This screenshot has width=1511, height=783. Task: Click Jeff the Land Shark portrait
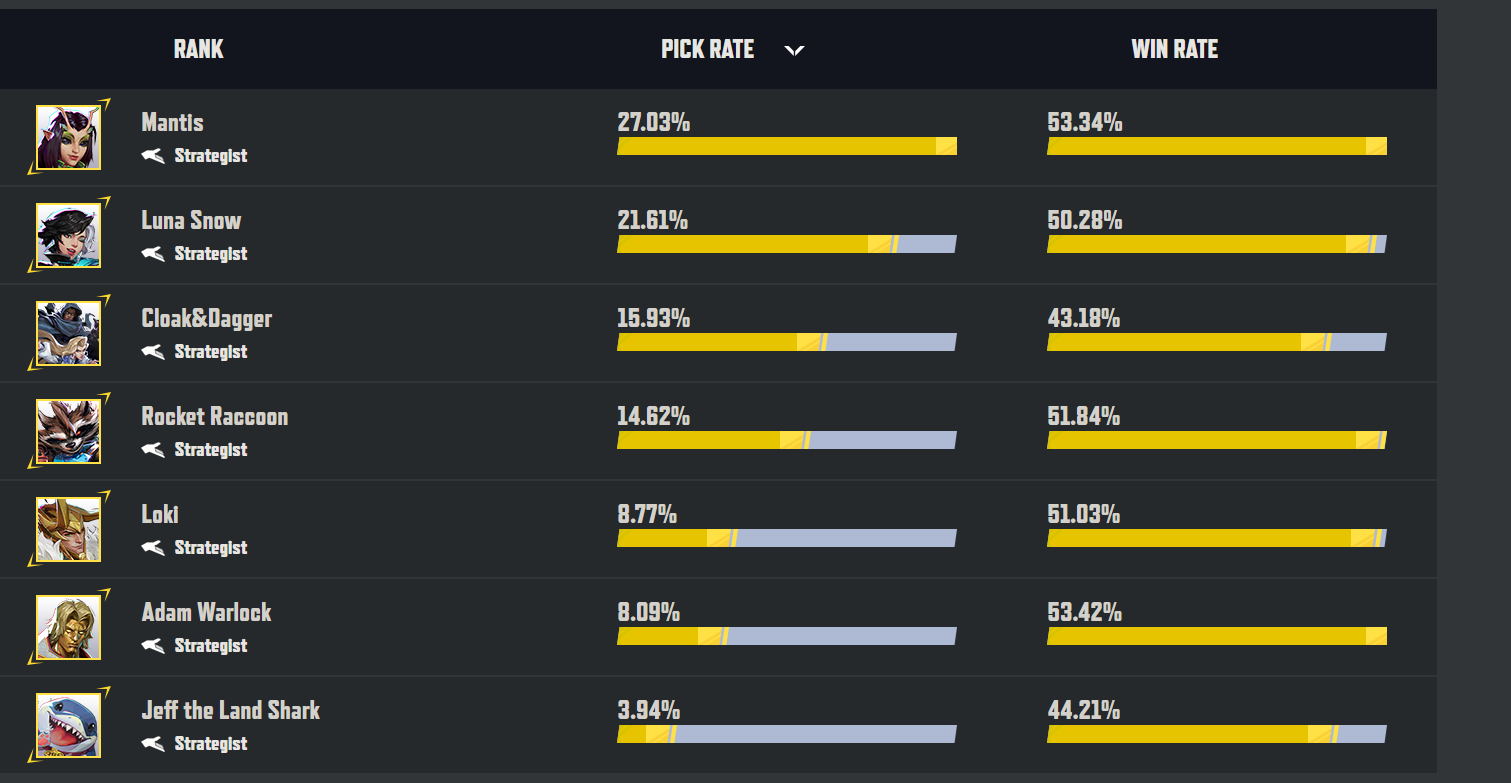tap(68, 725)
